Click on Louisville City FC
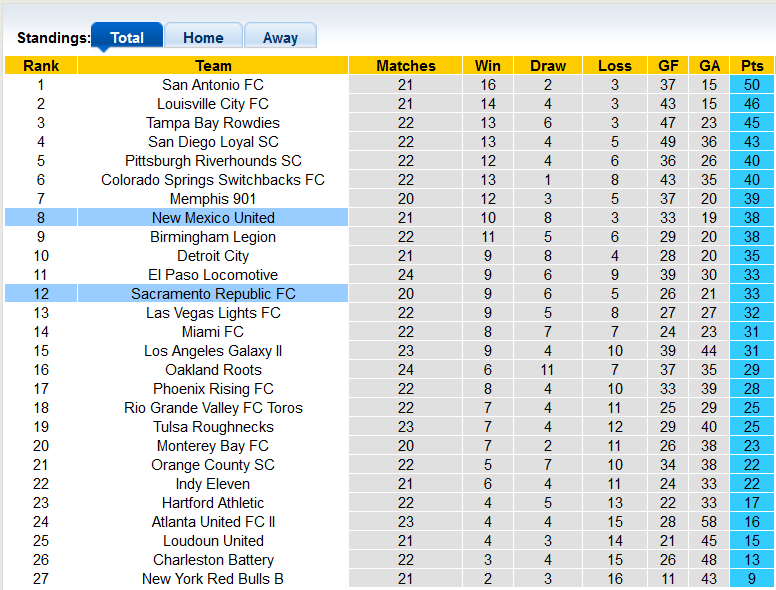 point(213,104)
